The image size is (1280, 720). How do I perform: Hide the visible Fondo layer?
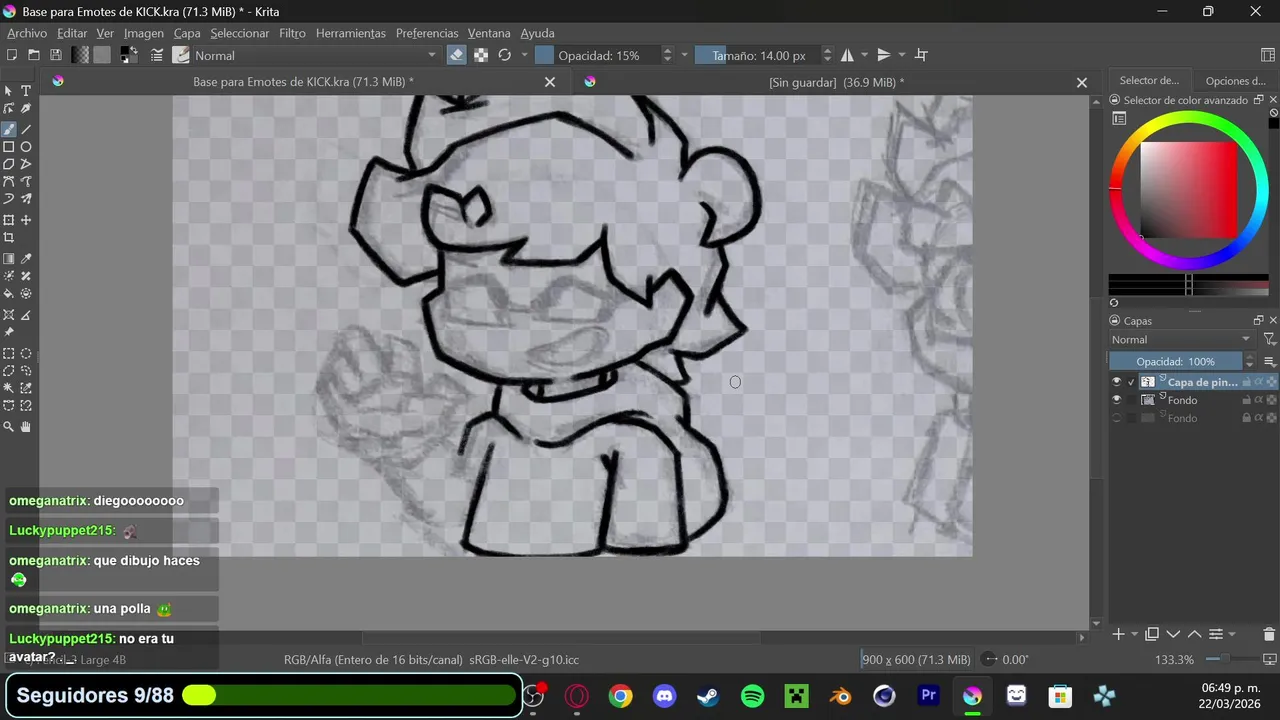pyautogui.click(x=1117, y=400)
